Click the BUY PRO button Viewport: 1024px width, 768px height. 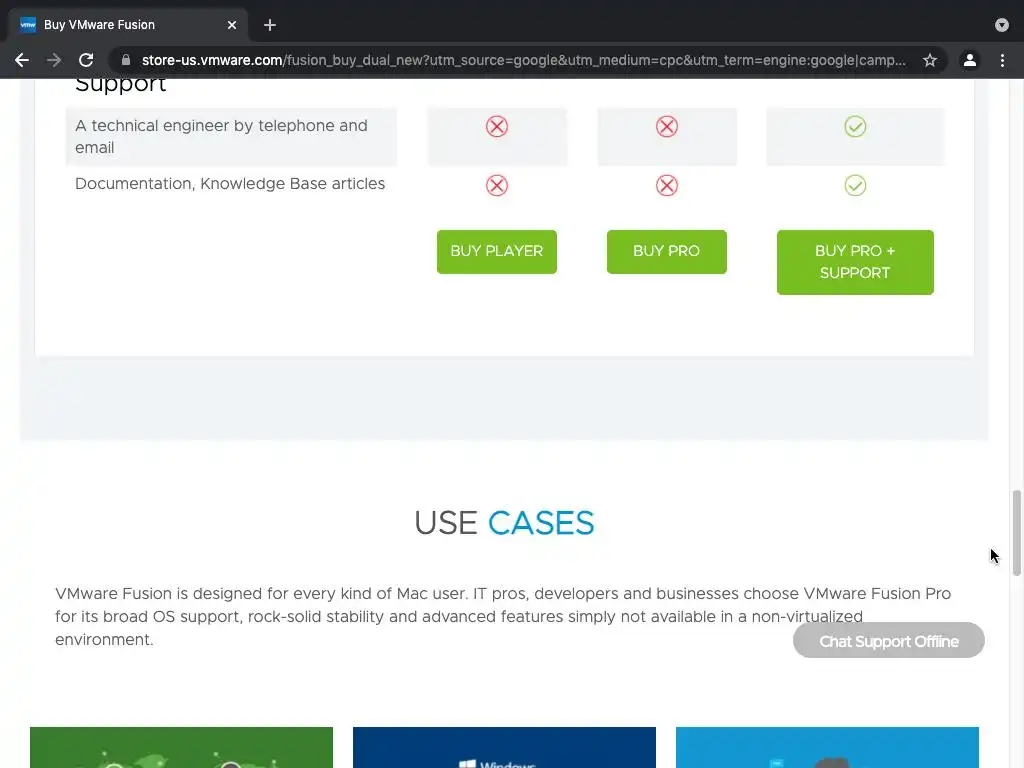point(667,251)
